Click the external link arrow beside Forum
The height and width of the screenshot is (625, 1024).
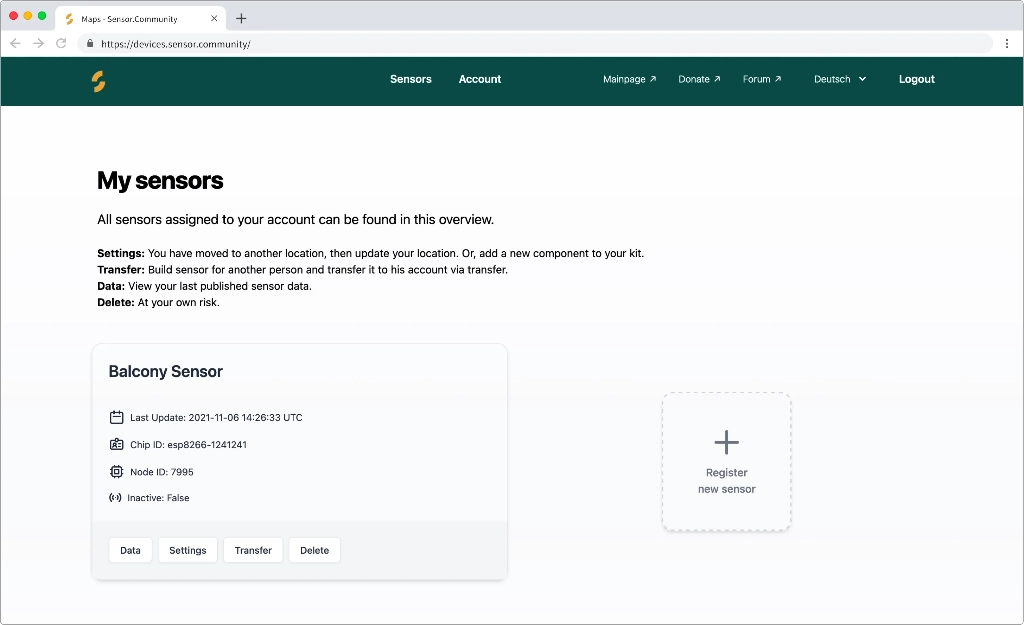(778, 78)
